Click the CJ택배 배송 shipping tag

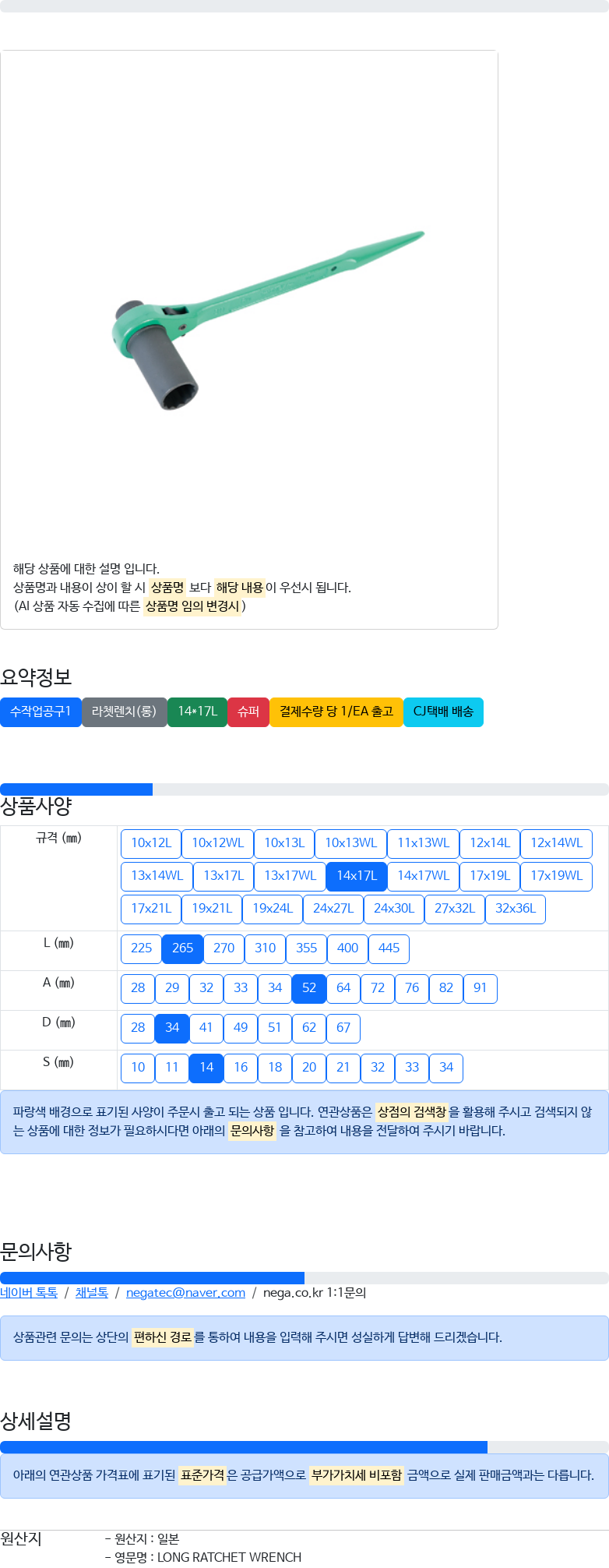pyautogui.click(x=443, y=712)
